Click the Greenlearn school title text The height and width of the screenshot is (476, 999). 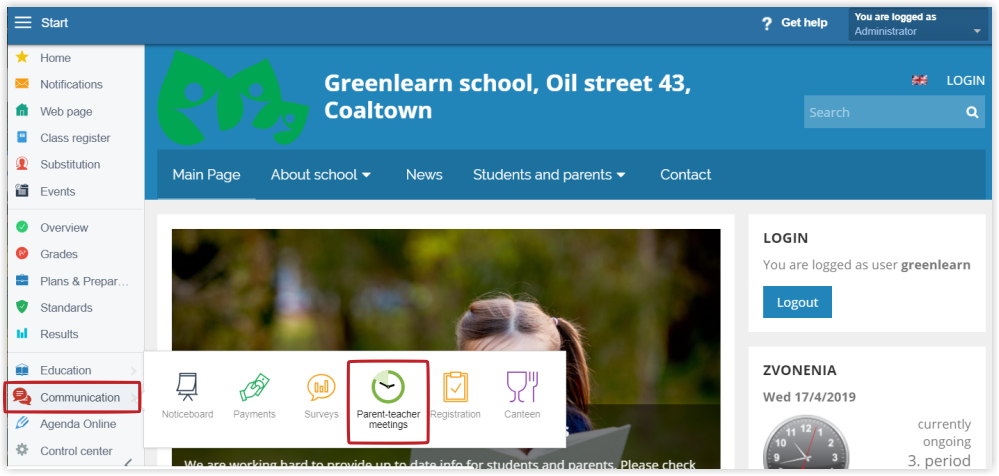pyautogui.click(x=507, y=96)
